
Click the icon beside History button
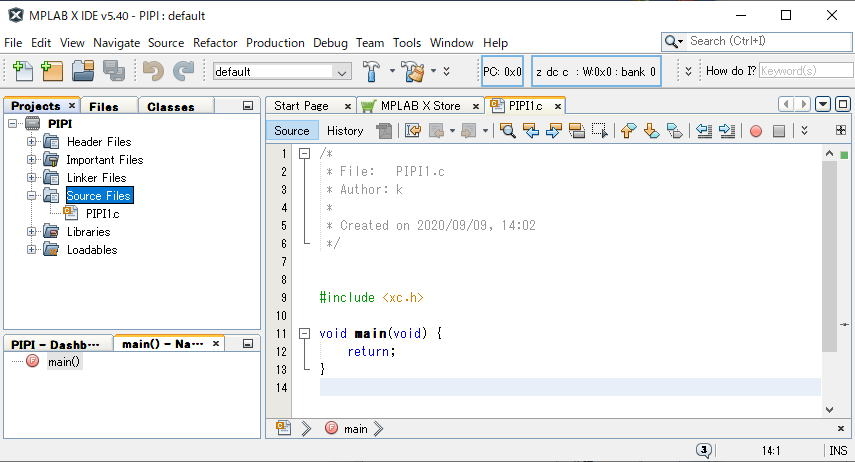tap(384, 131)
